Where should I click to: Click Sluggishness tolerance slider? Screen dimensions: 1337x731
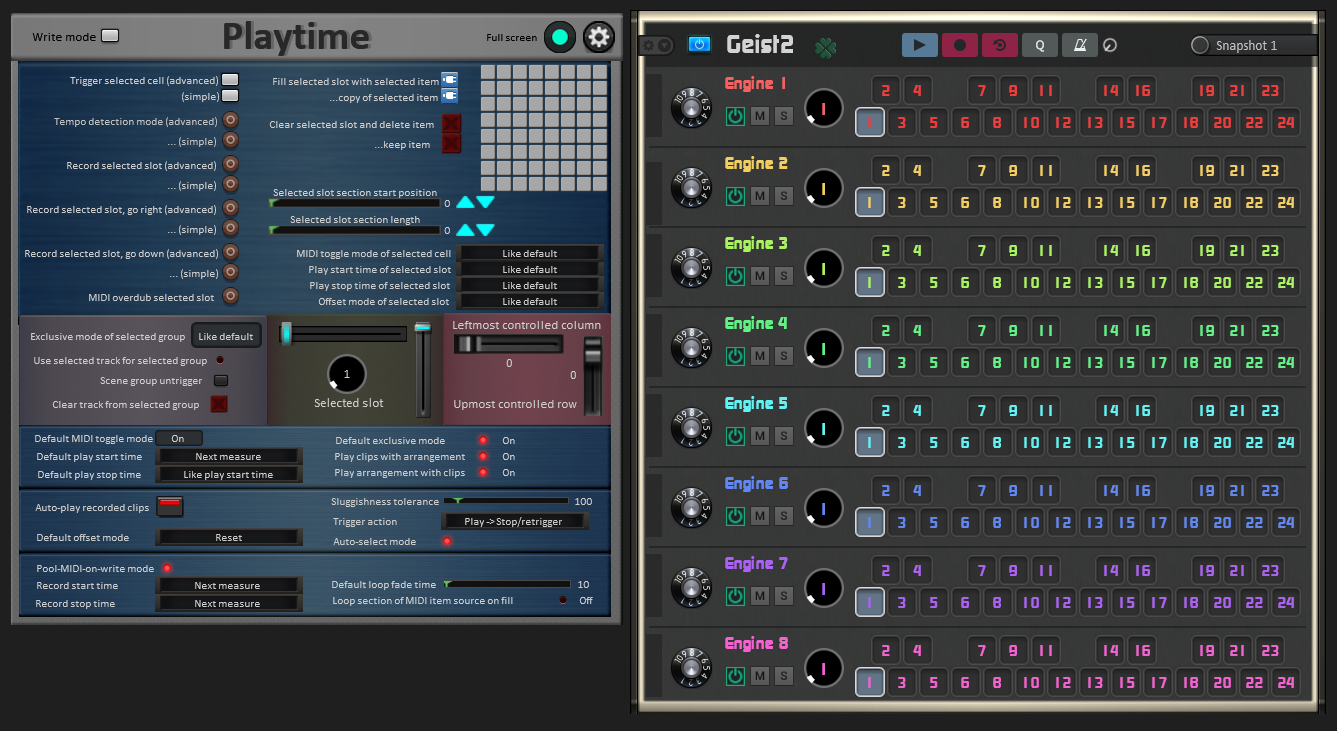507,501
